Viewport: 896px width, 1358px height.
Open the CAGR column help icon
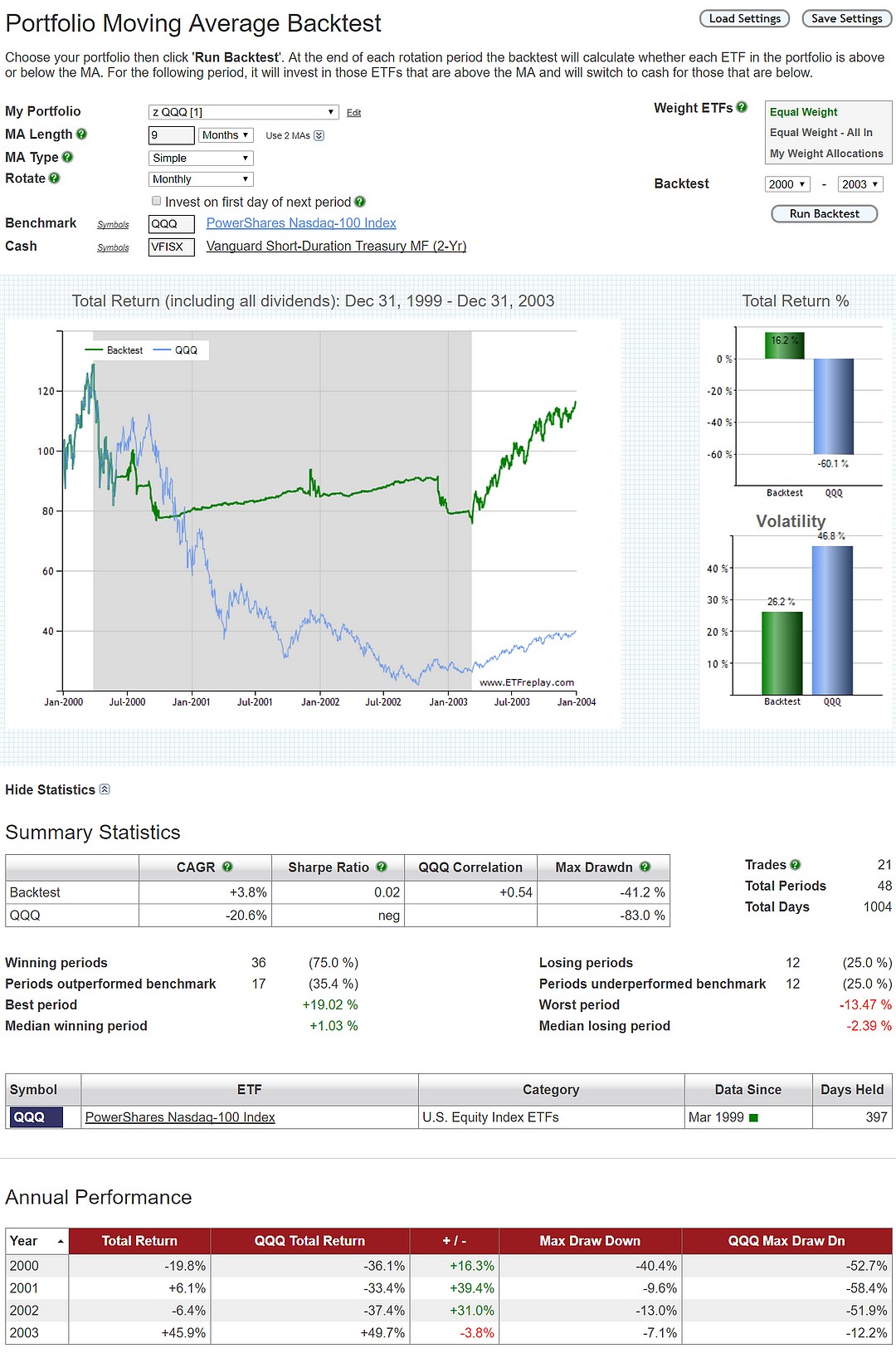(227, 867)
